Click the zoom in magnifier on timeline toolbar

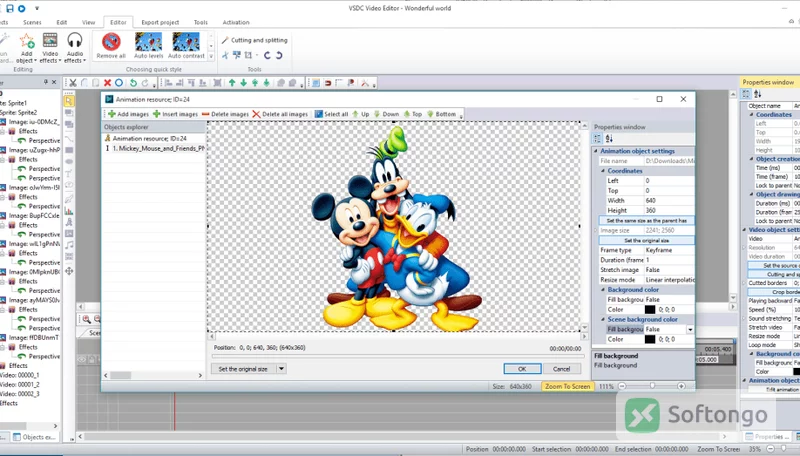86,319
